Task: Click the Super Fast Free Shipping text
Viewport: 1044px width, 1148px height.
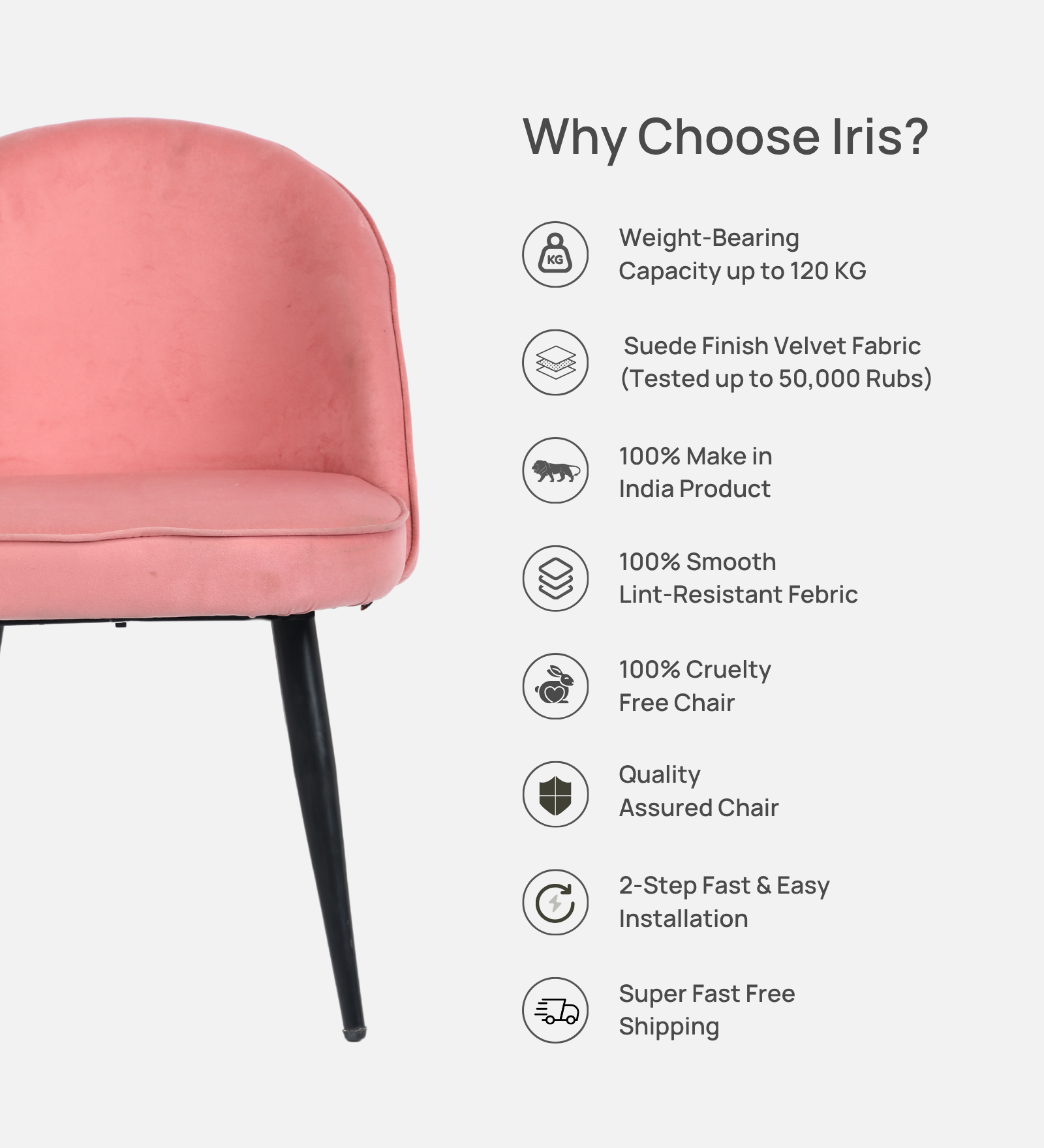Action: click(707, 1010)
